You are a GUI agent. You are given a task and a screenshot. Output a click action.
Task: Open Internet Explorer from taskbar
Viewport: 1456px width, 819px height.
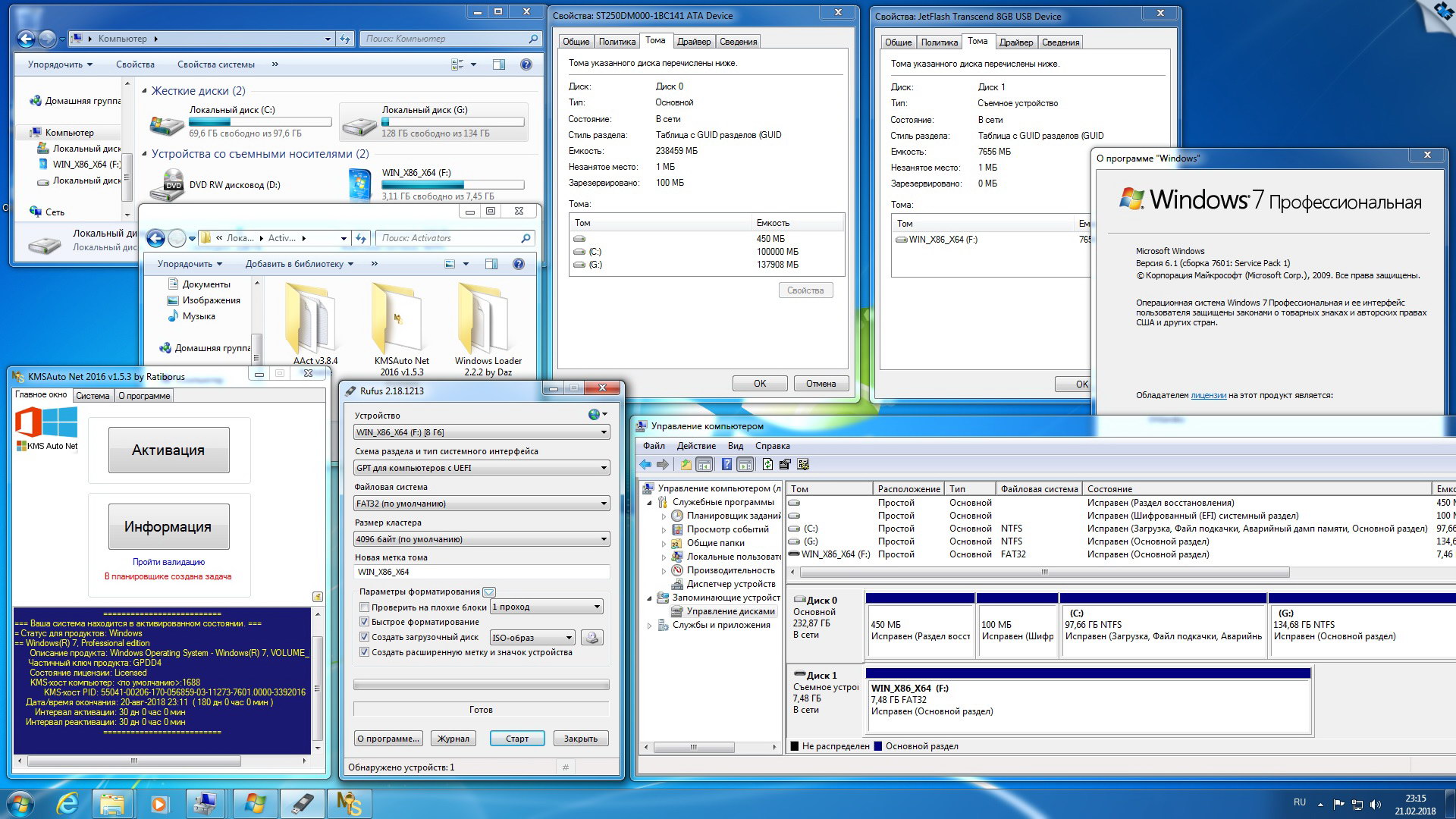[67, 802]
